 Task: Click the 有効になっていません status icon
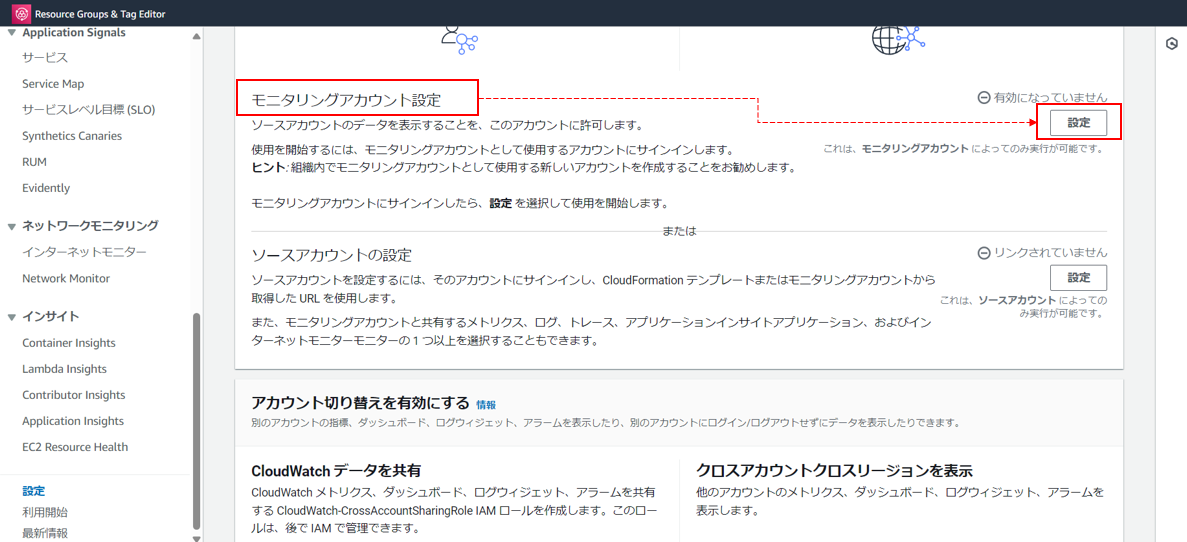(983, 98)
